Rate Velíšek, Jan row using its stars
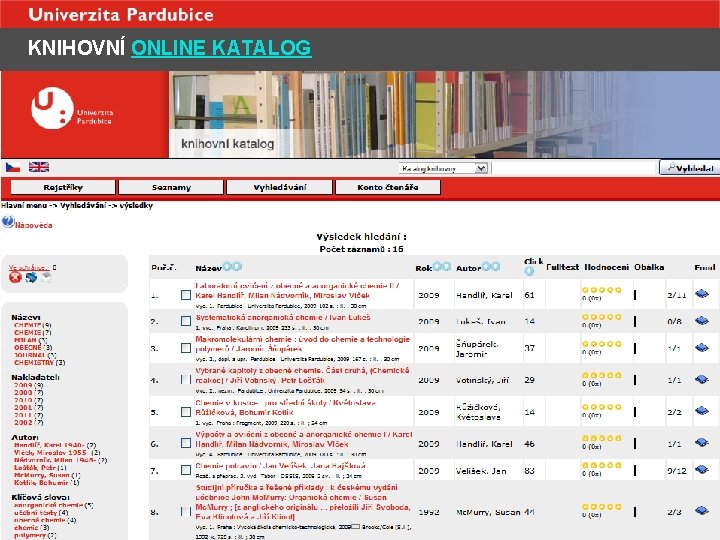This screenshot has height=540, width=720. pos(602,465)
